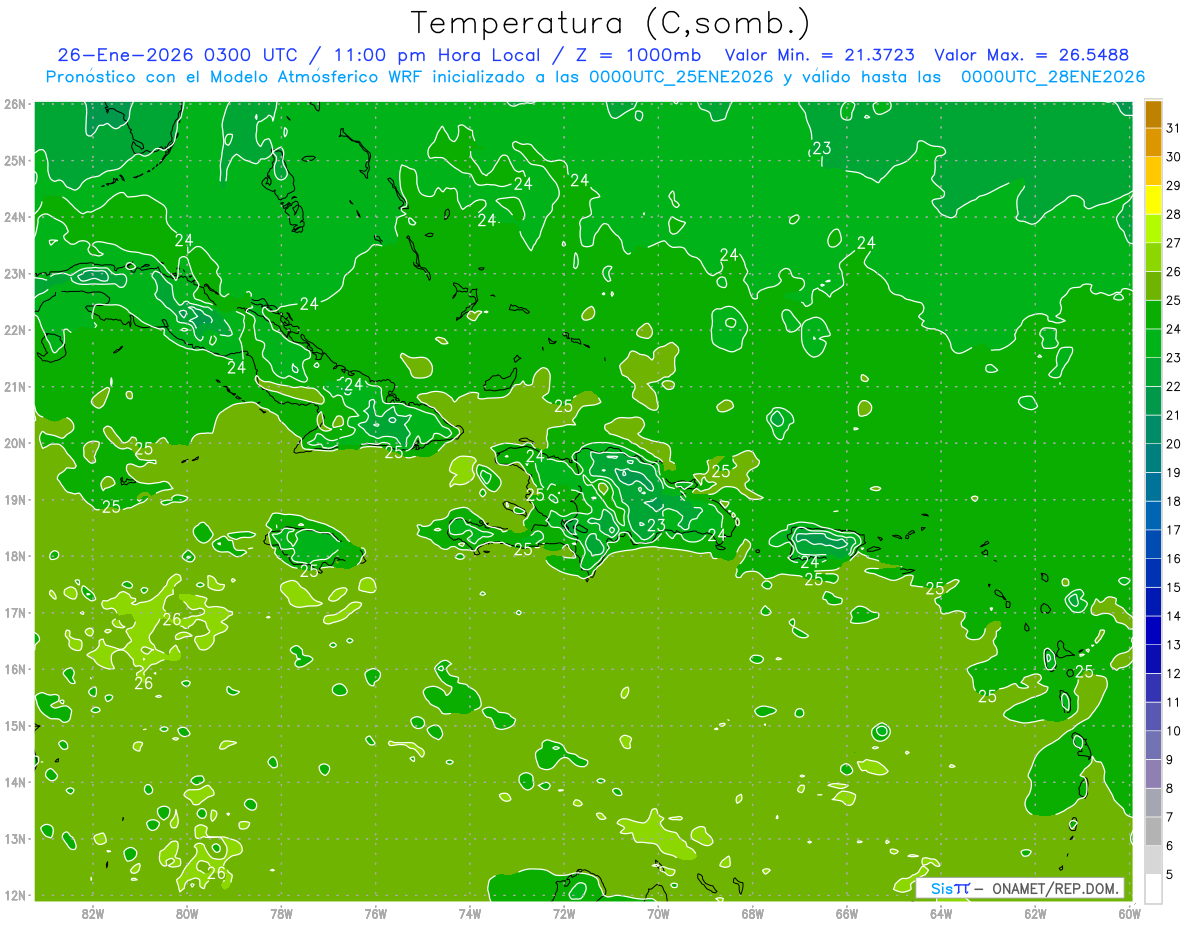Click the legend swatch between 30 and 31

tap(1153, 143)
